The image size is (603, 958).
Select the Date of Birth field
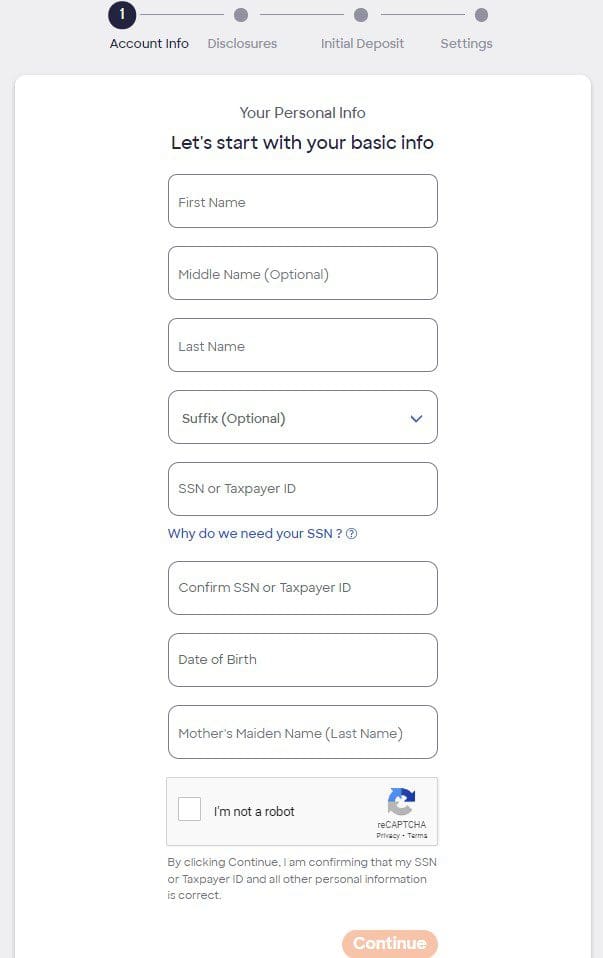click(302, 659)
